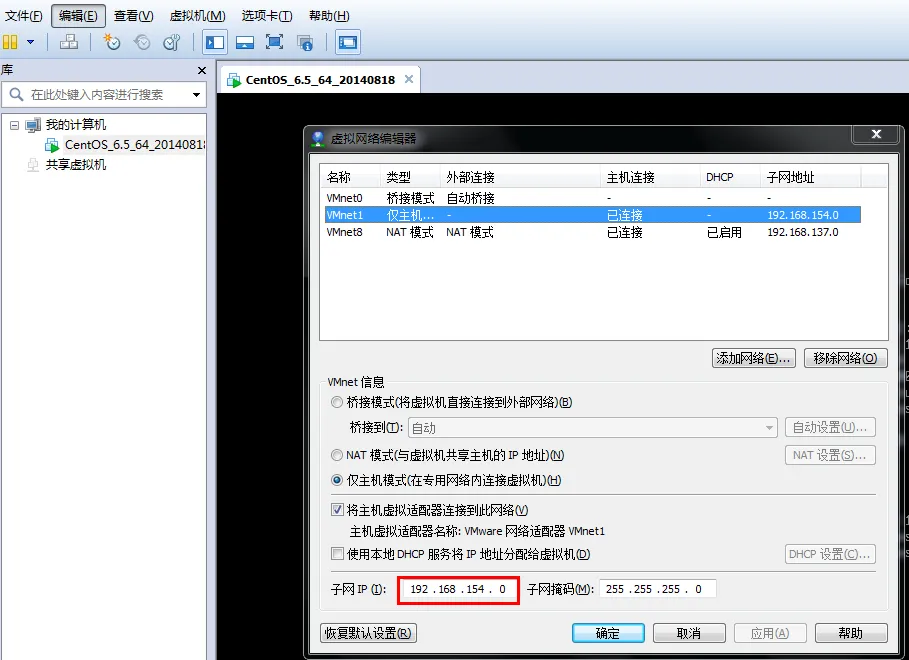Click the revert to snapshot icon

141,42
